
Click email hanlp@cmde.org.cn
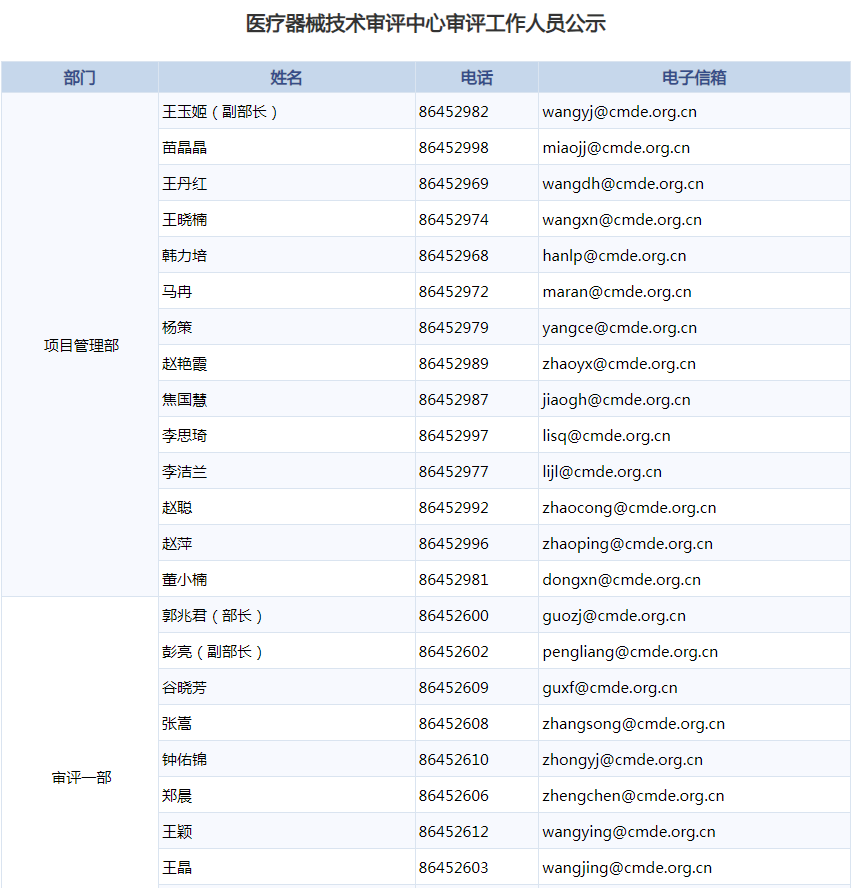click(614, 257)
